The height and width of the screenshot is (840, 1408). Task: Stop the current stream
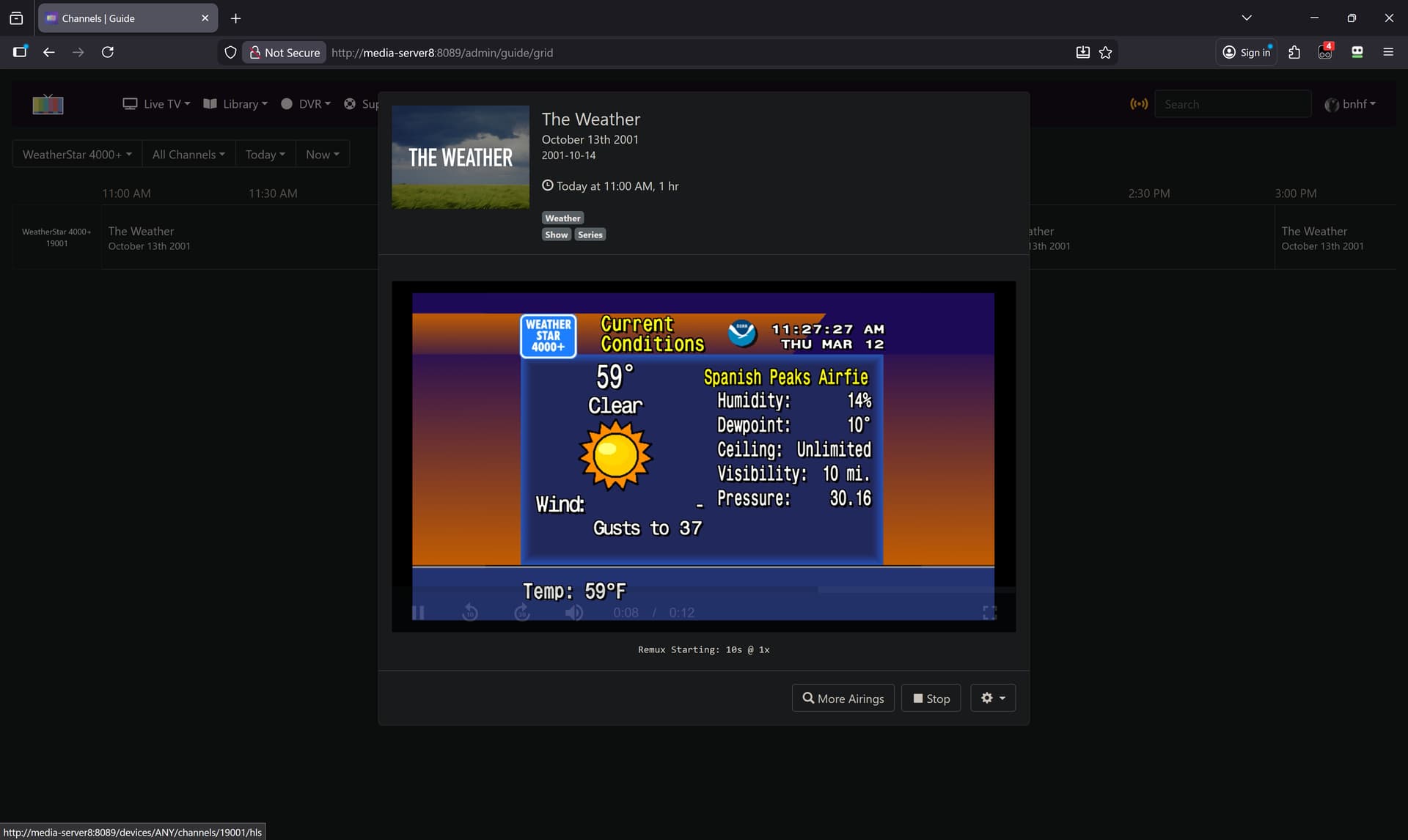click(x=931, y=699)
